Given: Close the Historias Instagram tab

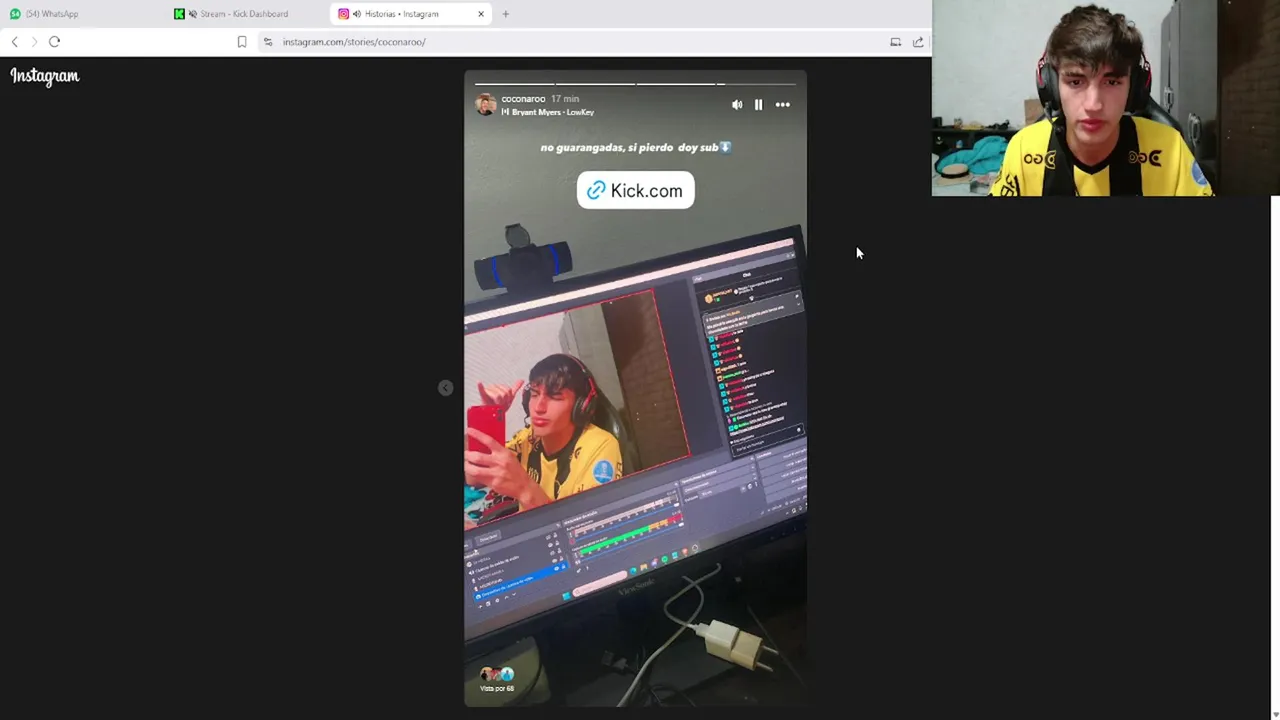Looking at the screenshot, I should click(481, 14).
